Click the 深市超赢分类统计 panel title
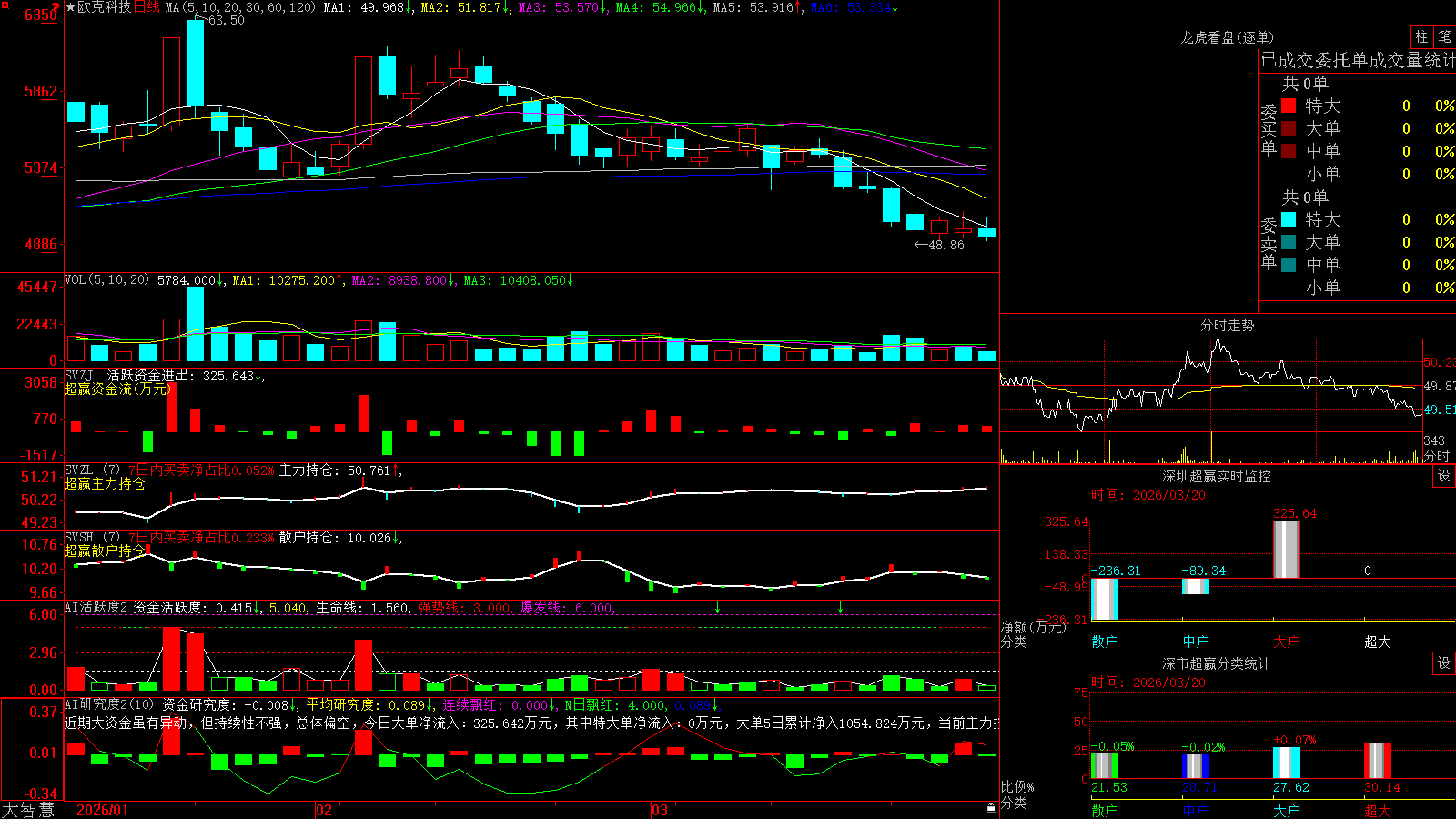Viewport: 1456px width, 819px height. 1217,663
